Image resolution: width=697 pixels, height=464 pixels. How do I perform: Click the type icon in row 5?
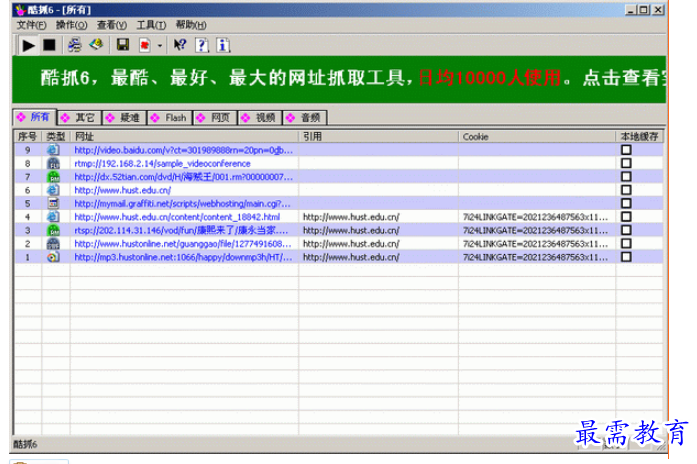[x=53, y=203]
